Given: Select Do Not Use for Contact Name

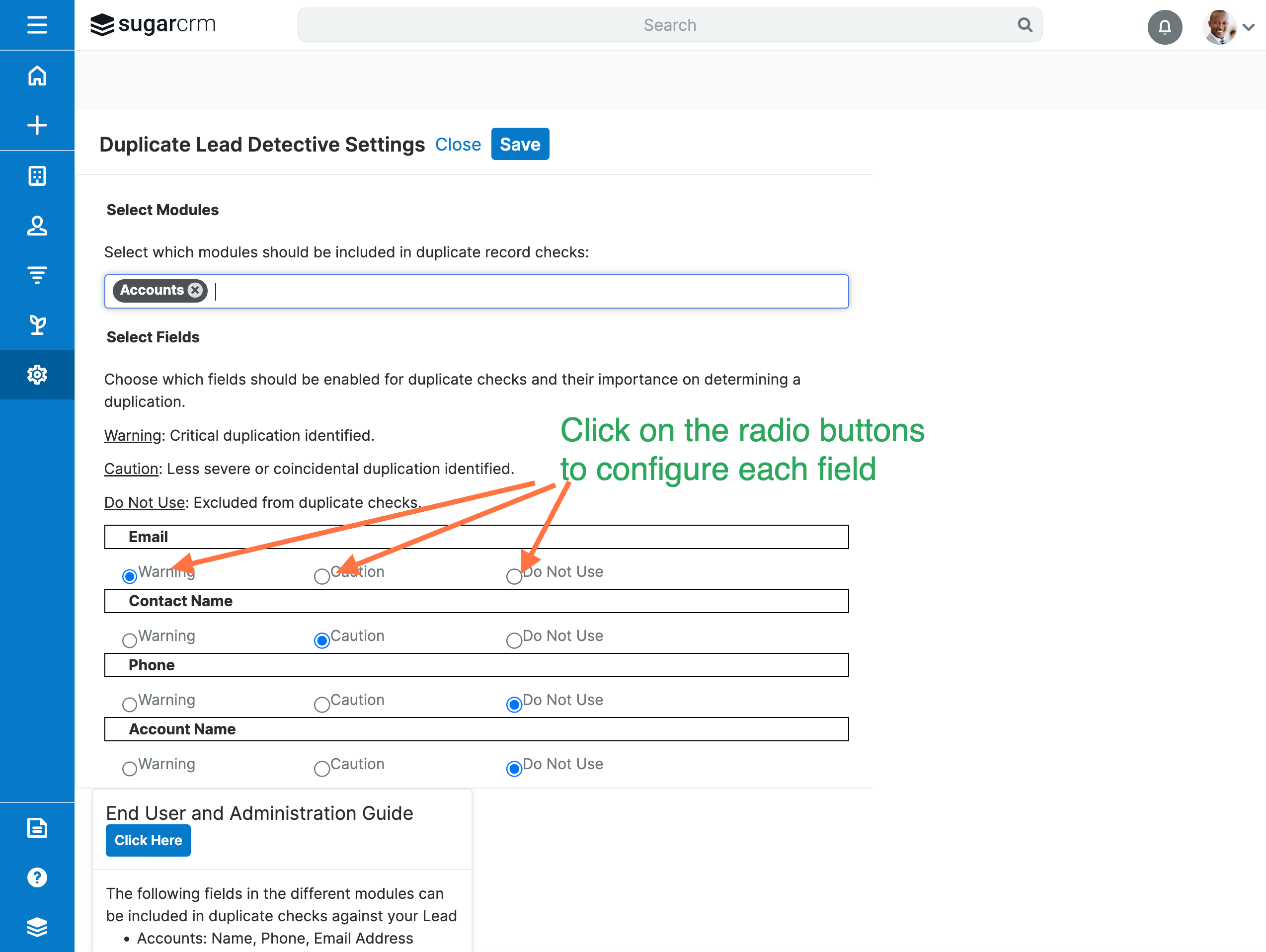Looking at the screenshot, I should pos(515,640).
